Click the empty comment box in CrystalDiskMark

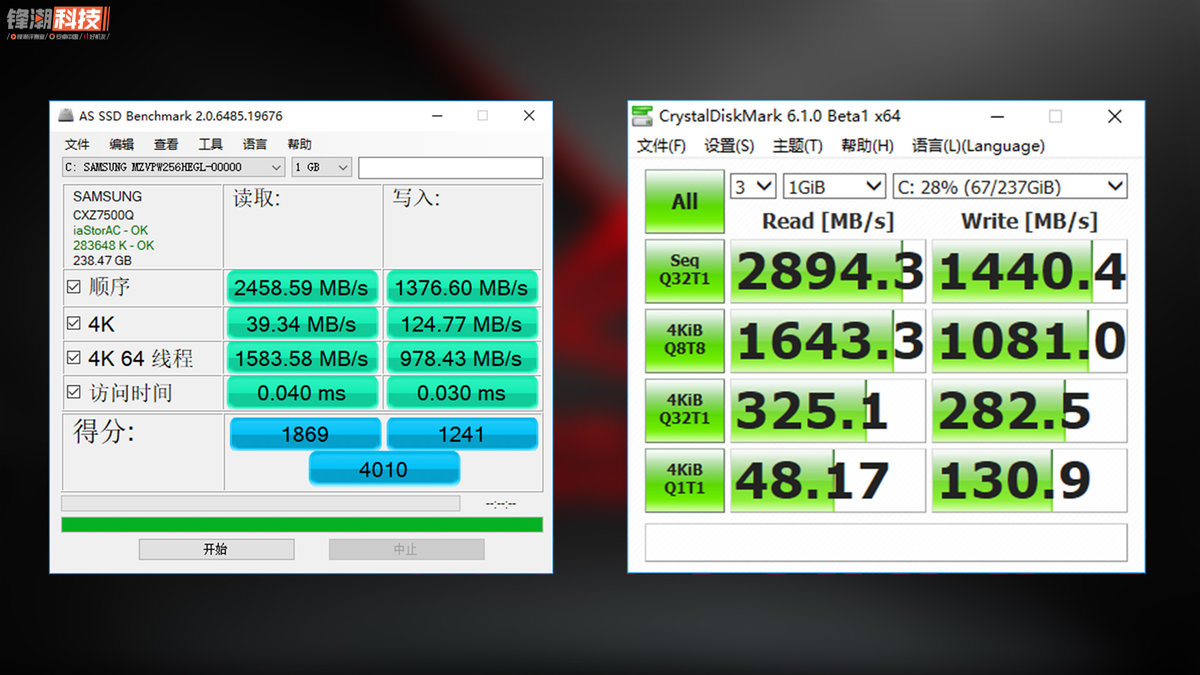tap(886, 542)
